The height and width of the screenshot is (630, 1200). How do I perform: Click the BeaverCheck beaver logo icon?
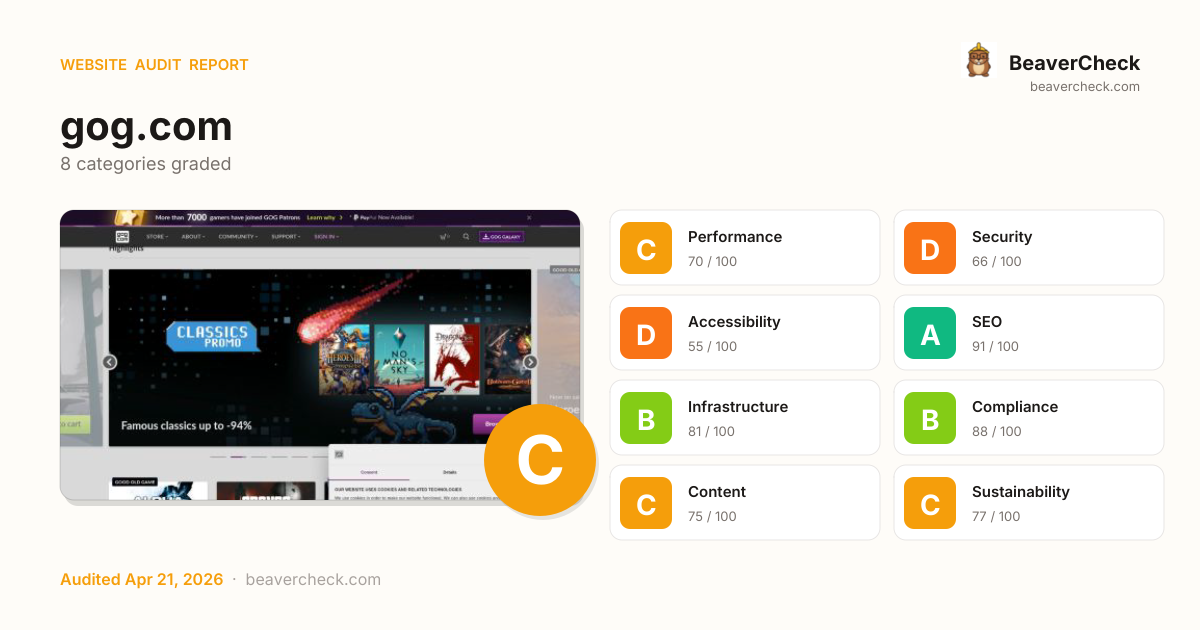click(978, 60)
